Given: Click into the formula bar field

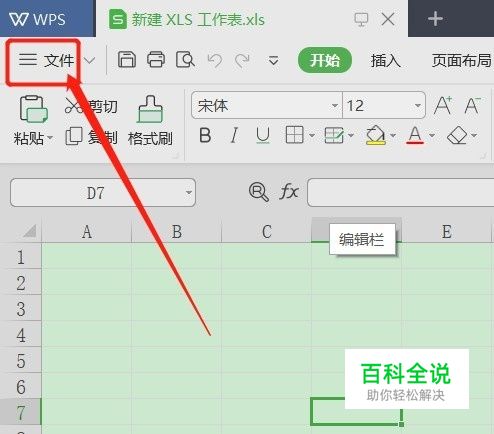Looking at the screenshot, I should 400,193.
